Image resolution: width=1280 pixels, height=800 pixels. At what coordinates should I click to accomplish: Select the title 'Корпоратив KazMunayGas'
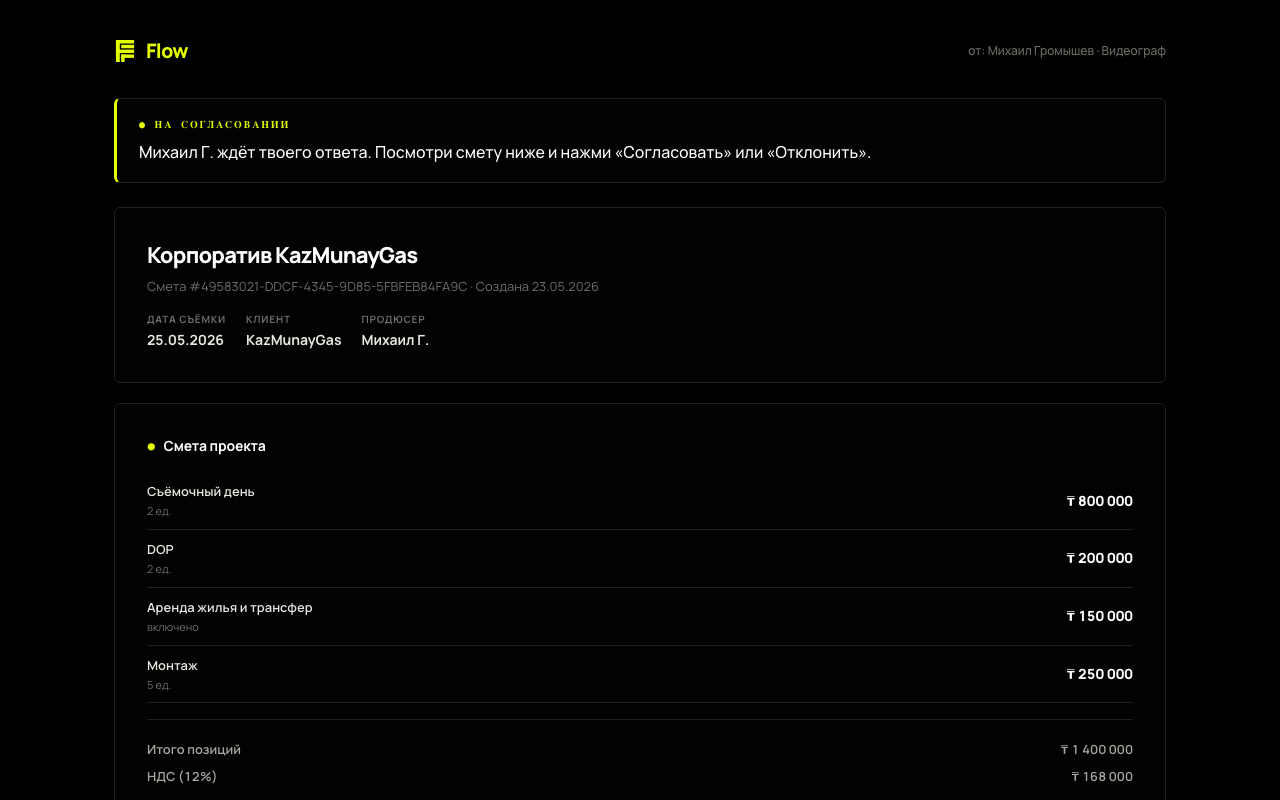[x=282, y=255]
